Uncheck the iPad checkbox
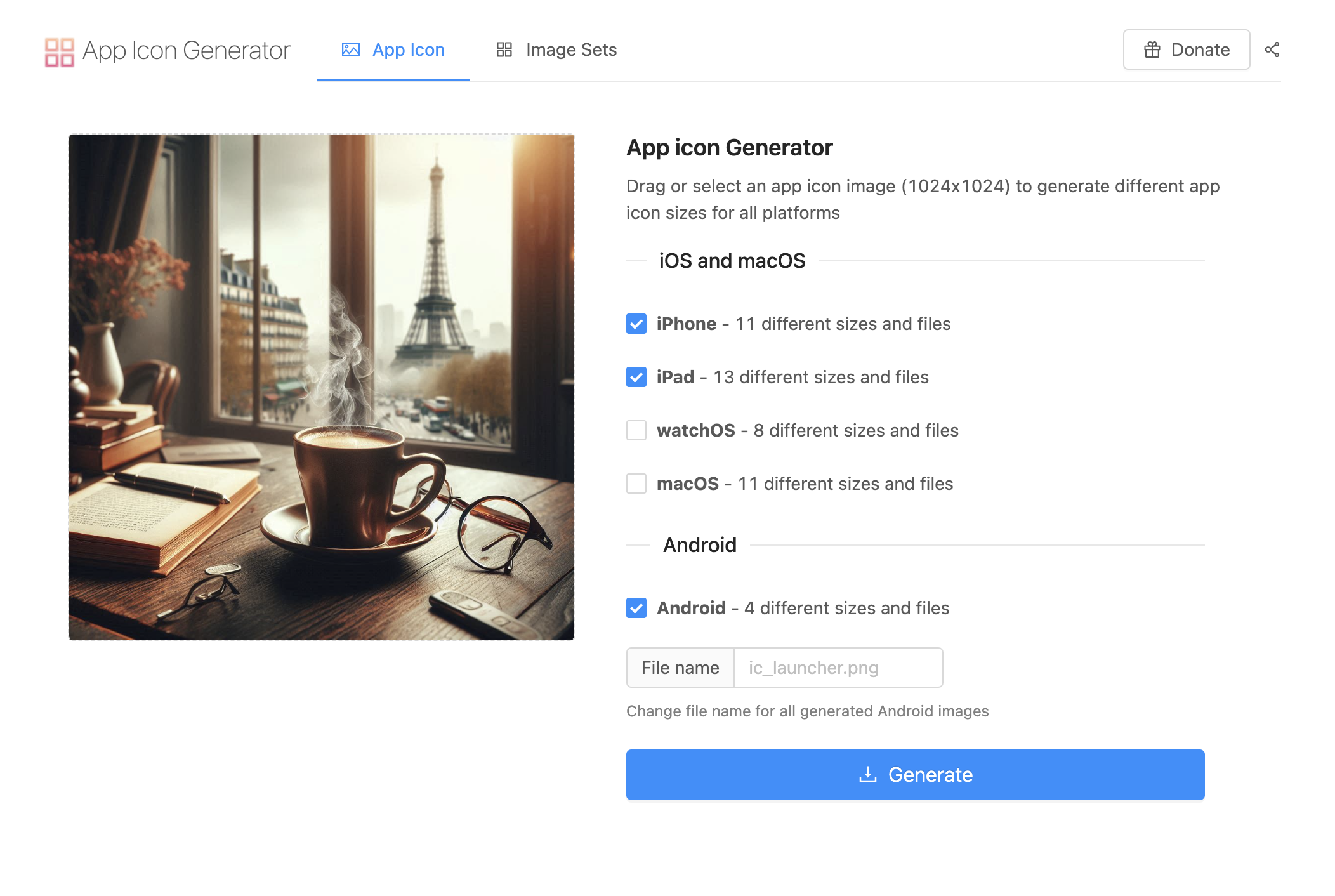1335x896 pixels. 636,377
